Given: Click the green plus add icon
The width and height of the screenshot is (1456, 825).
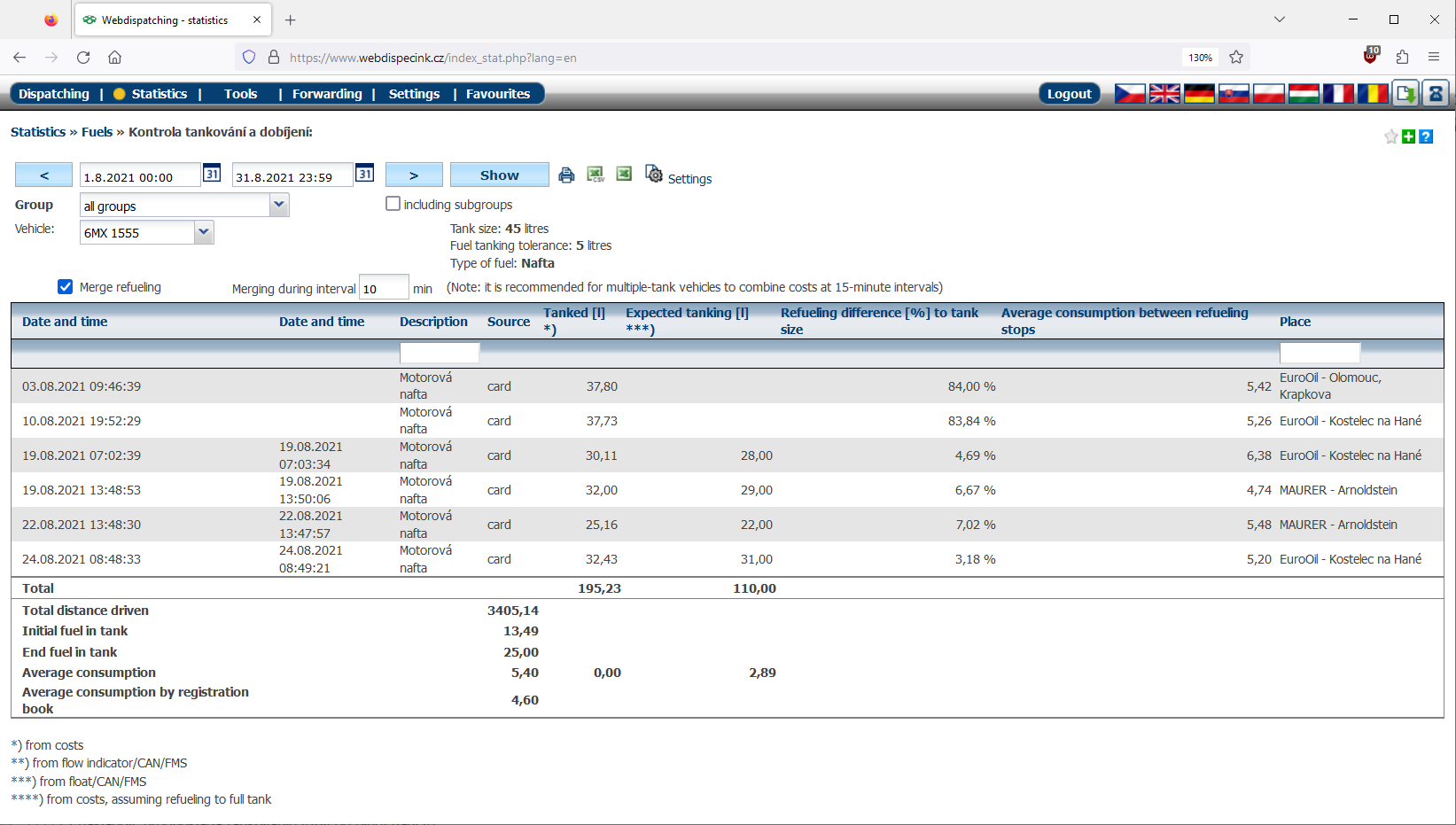Looking at the screenshot, I should tap(1408, 136).
